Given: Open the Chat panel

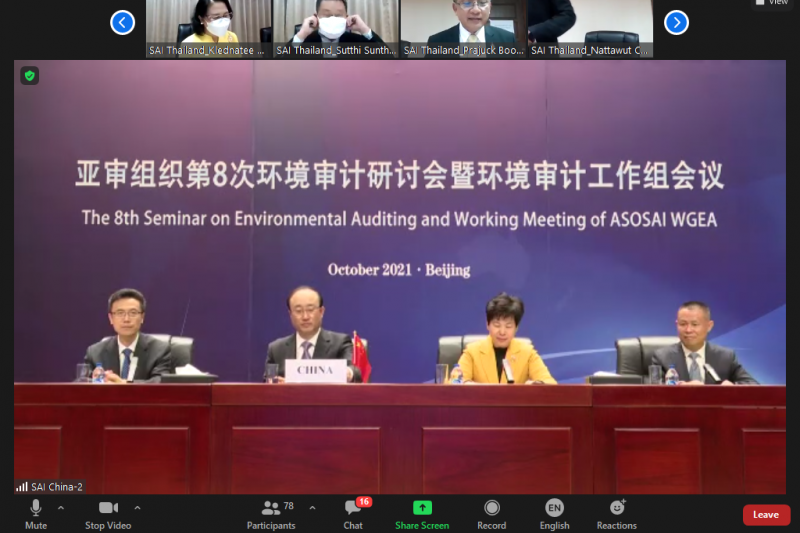Looking at the screenshot, I should pos(353,514).
